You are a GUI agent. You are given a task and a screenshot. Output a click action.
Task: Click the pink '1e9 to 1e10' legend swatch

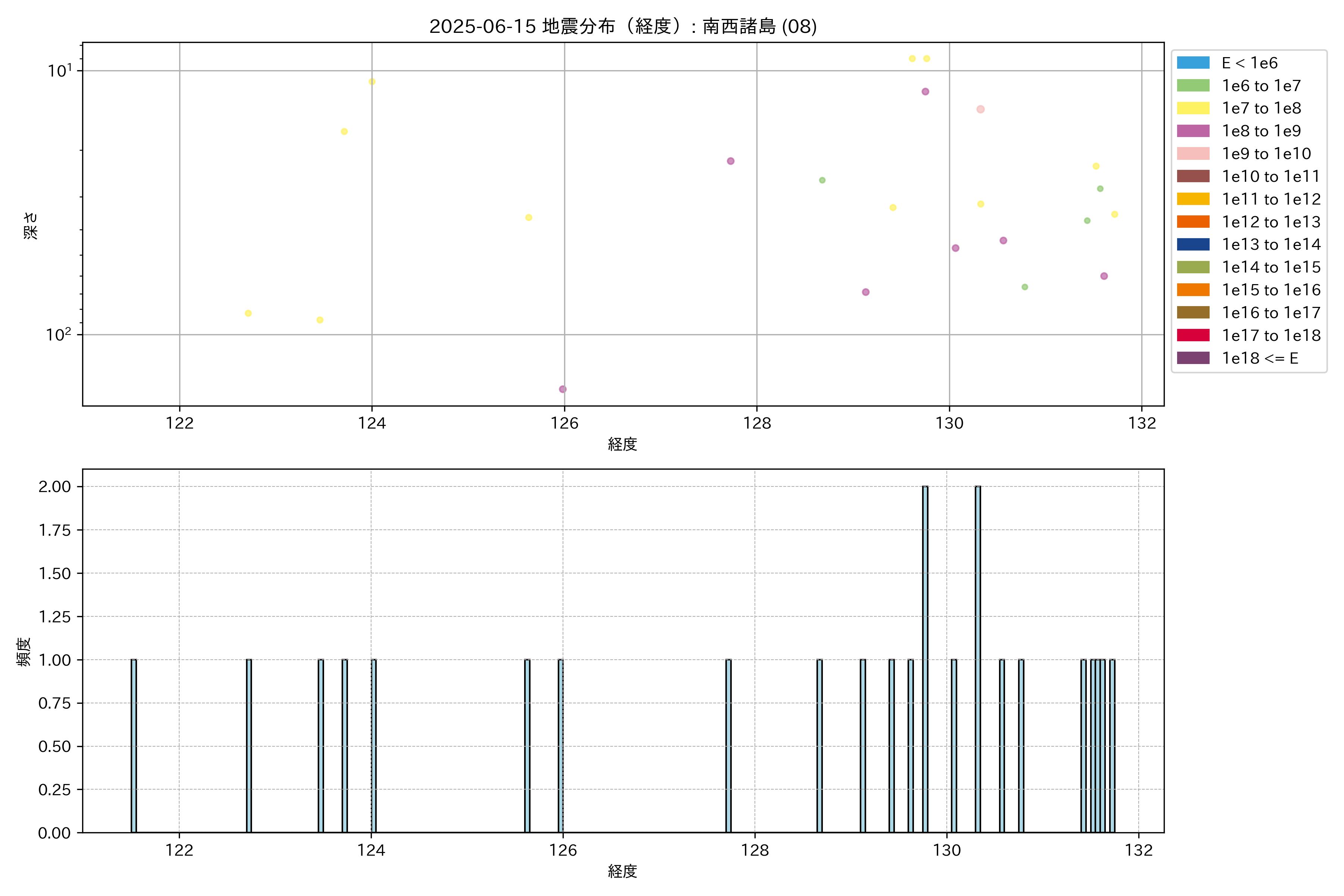coord(1193,154)
